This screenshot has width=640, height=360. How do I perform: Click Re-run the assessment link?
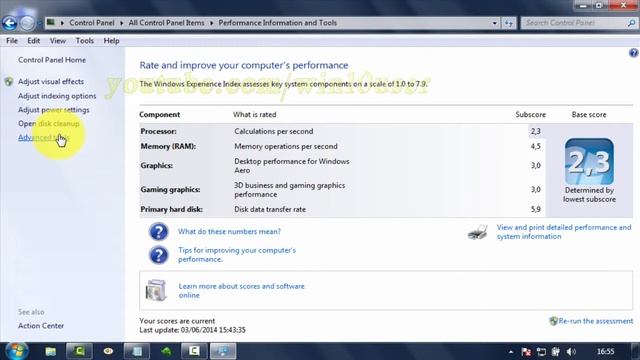click(x=596, y=321)
